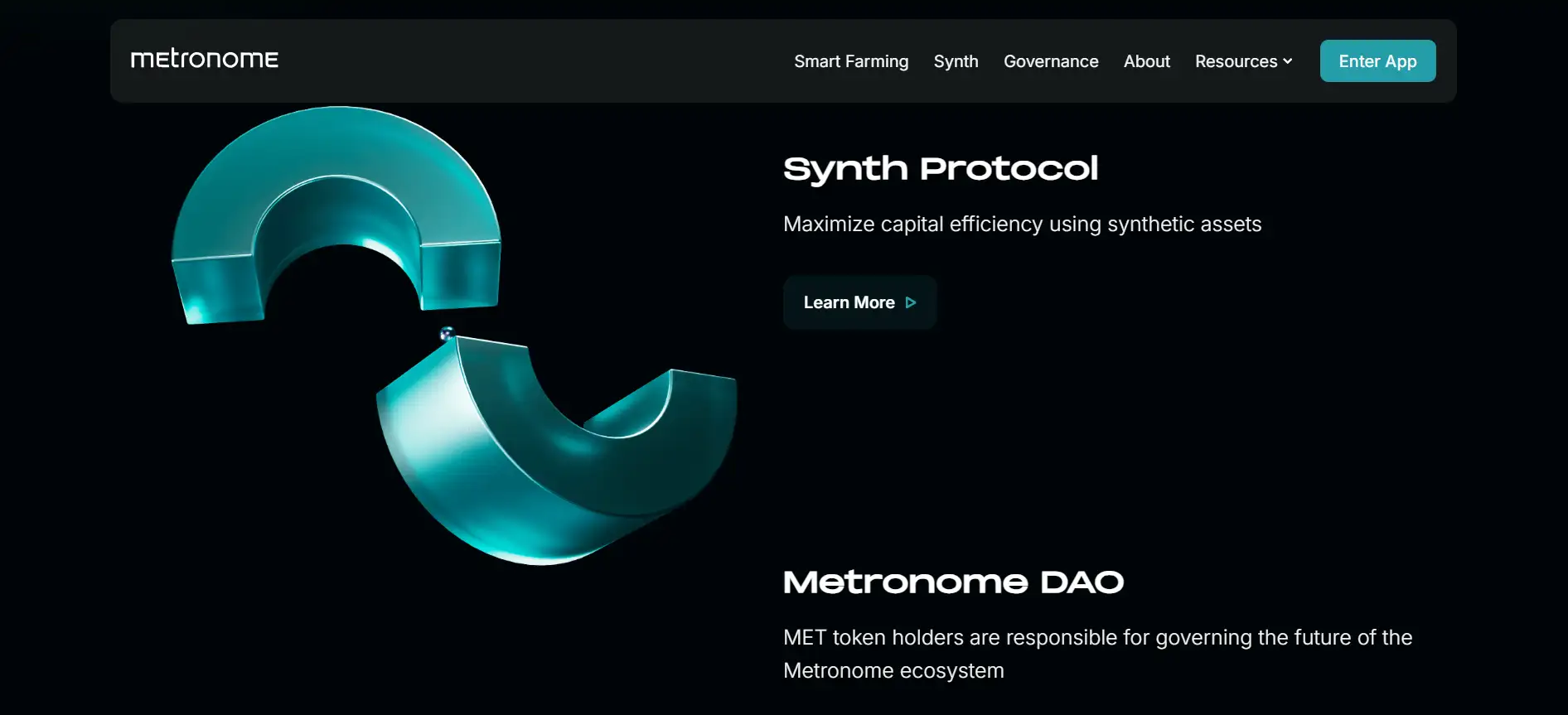Open the About page link
Image resolution: width=1568 pixels, height=715 pixels.
pyautogui.click(x=1146, y=61)
